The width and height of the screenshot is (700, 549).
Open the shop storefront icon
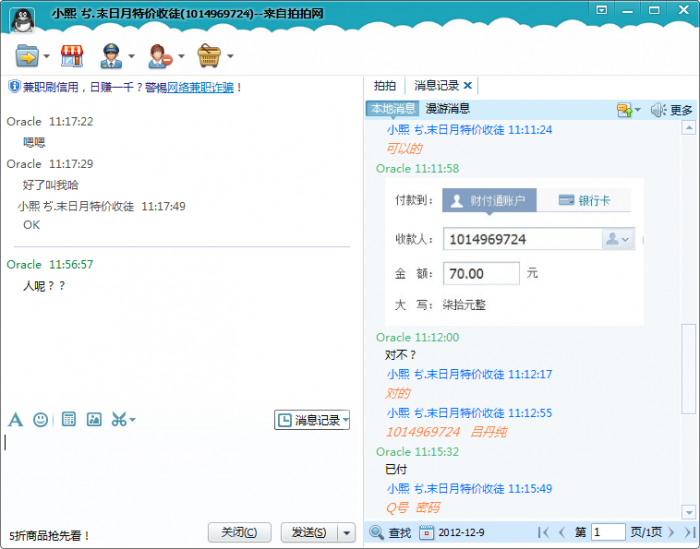[72, 56]
